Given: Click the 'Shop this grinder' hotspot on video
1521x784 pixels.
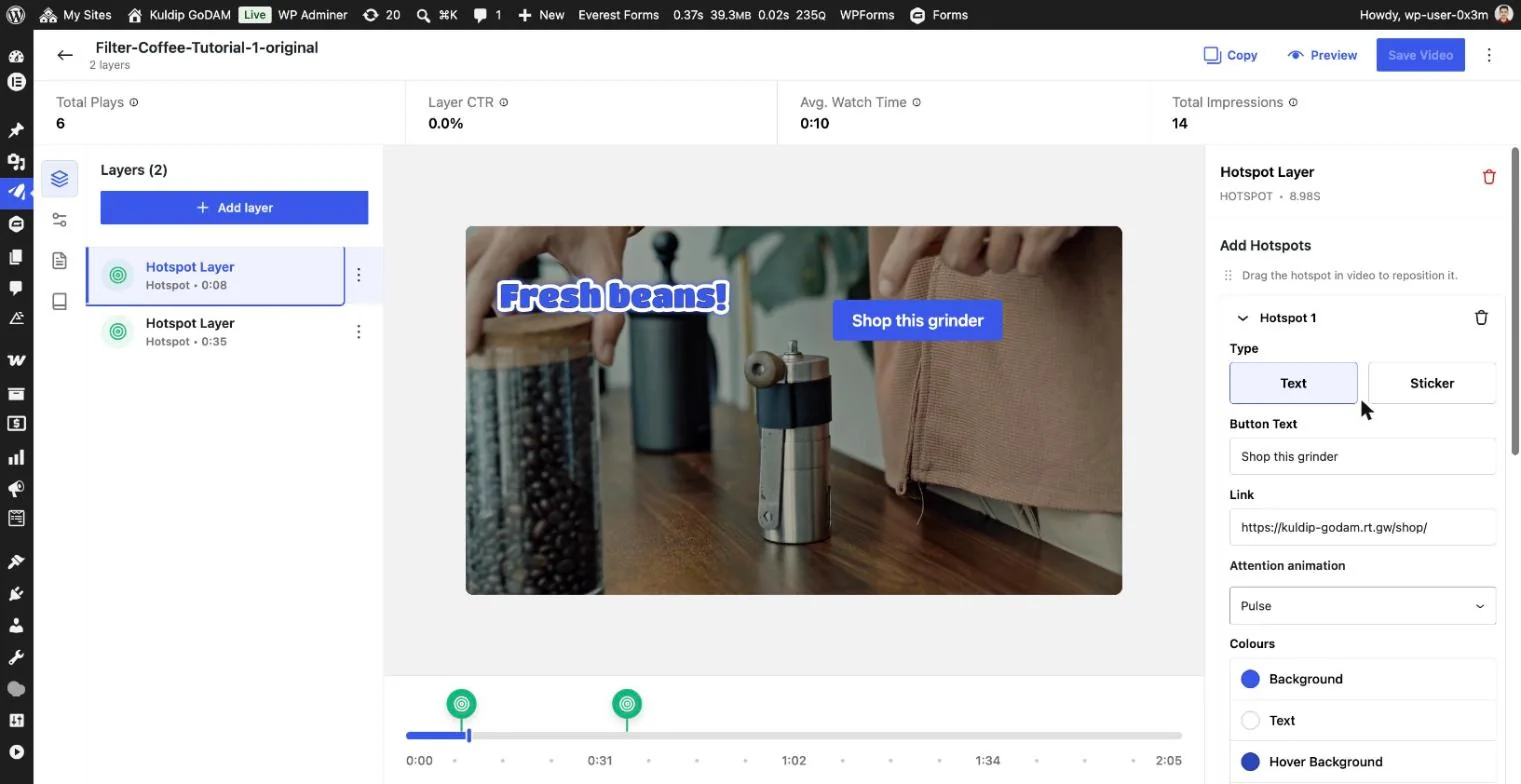Looking at the screenshot, I should click(x=917, y=321).
